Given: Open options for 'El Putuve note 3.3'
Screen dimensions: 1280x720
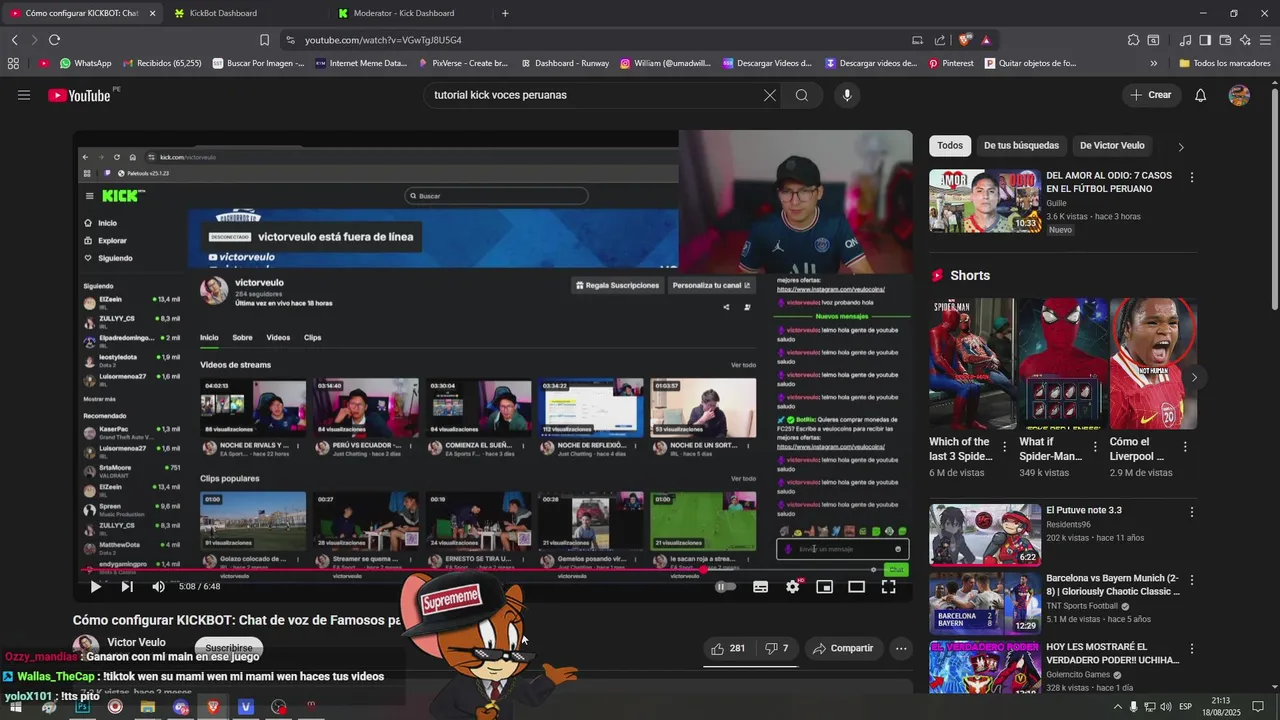Looking at the screenshot, I should point(1191,512).
